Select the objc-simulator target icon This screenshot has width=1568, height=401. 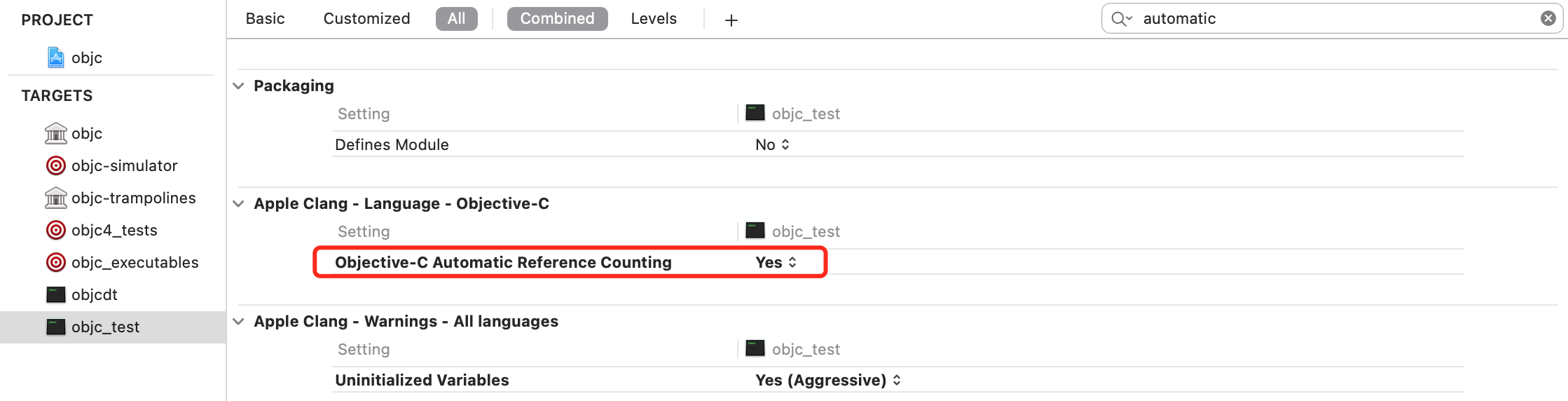point(56,165)
